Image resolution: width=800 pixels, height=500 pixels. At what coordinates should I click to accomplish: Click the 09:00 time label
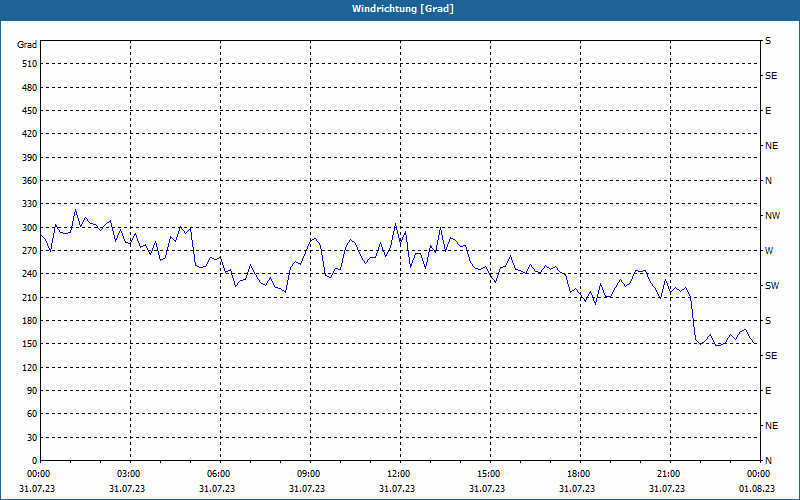(x=308, y=474)
